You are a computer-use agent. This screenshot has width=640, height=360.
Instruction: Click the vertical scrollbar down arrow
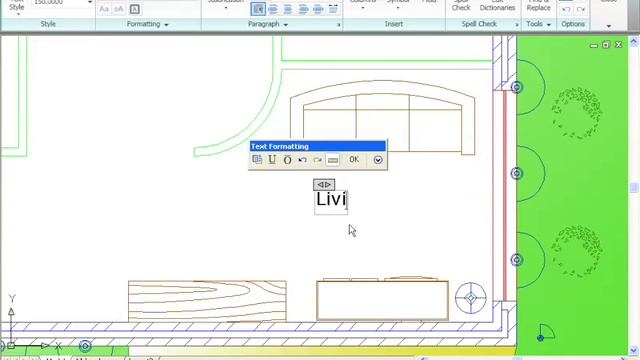[x=634, y=350]
